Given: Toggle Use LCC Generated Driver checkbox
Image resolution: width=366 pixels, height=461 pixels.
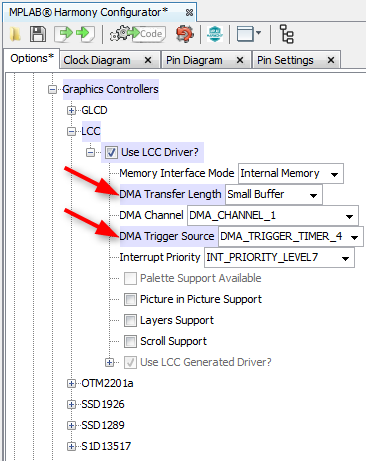Looking at the screenshot, I should point(130,362).
